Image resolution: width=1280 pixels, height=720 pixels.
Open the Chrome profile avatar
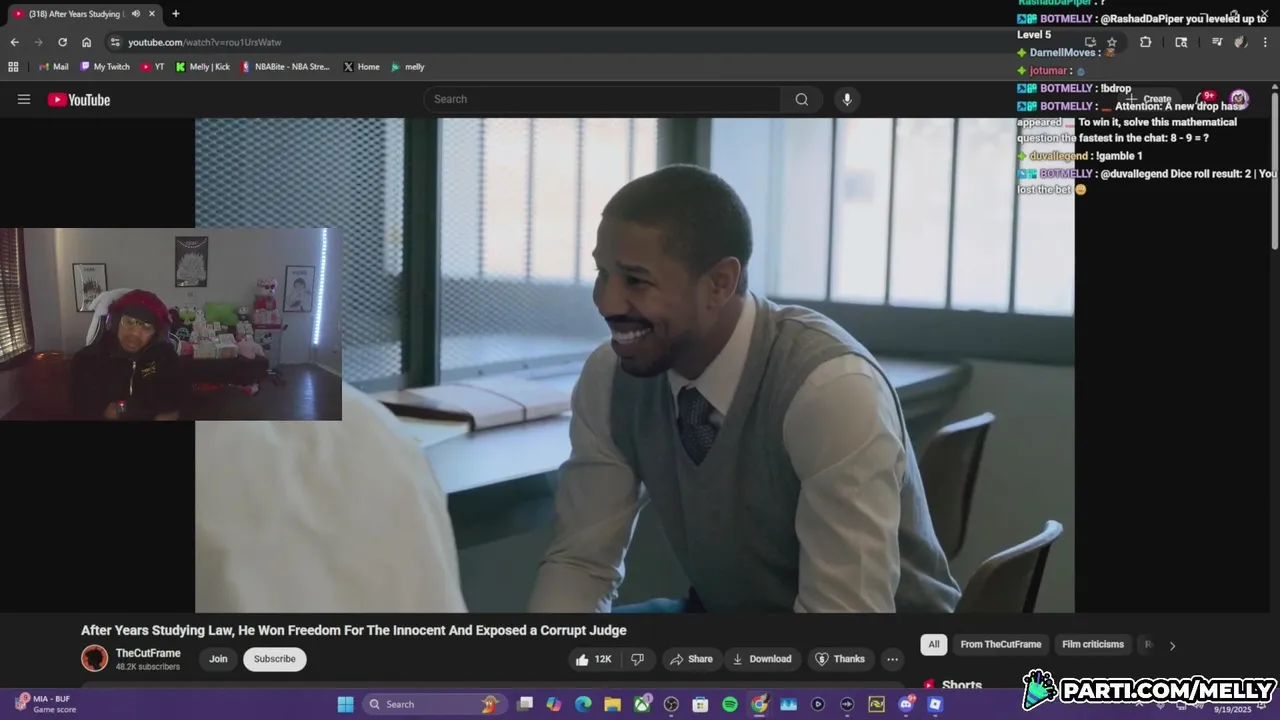[x=1240, y=42]
